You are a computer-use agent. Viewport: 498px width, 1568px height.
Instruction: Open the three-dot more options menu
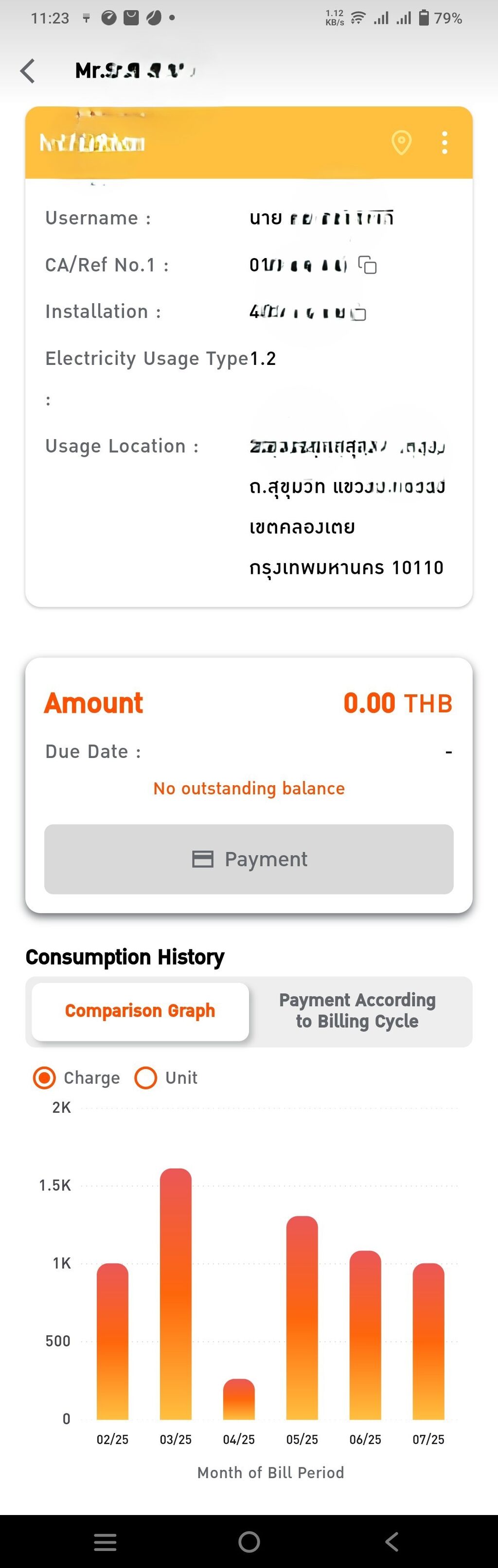pos(445,143)
